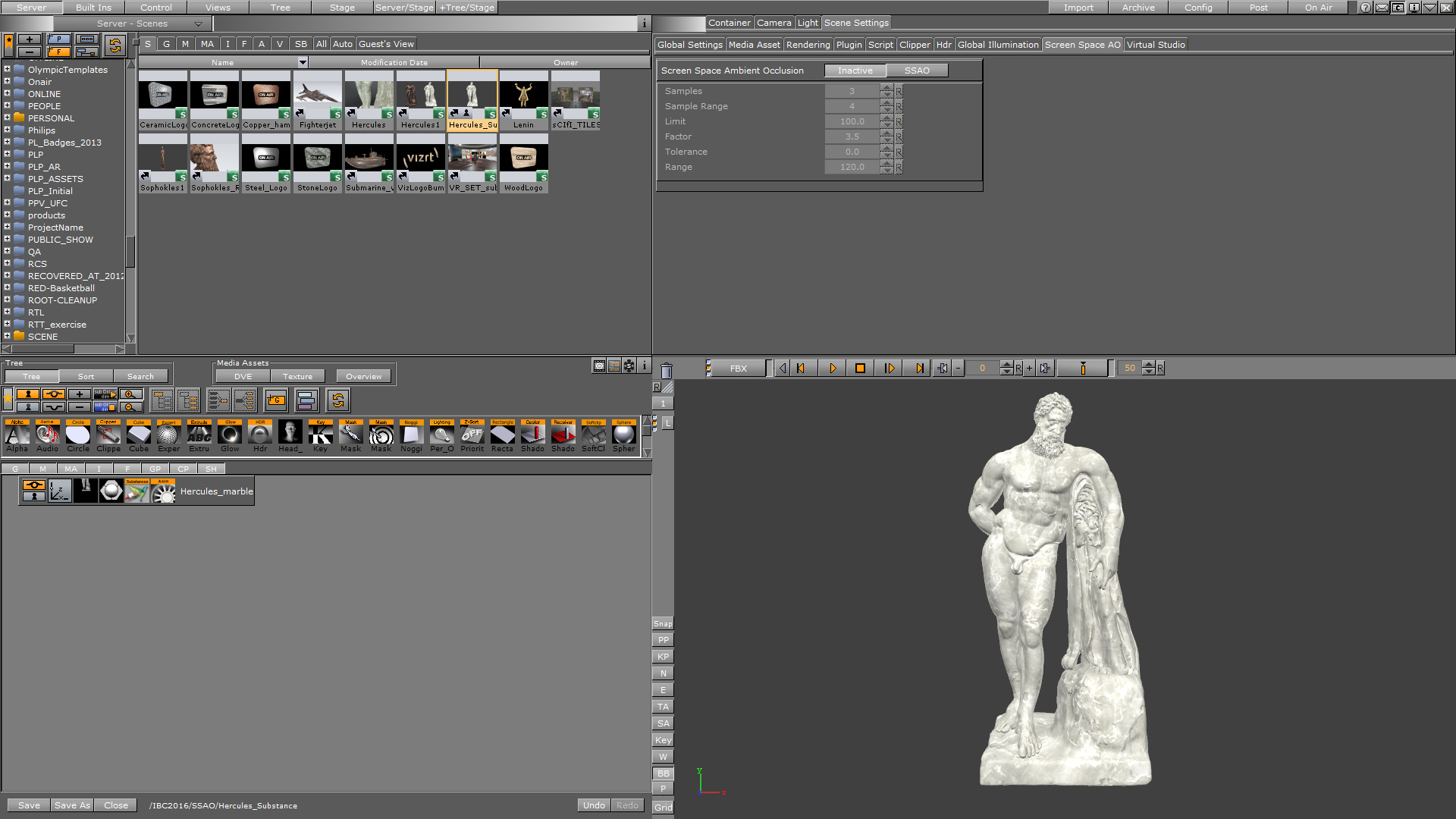Click the timeline frame value field
Screen dimensions: 1456x819
pyautogui.click(x=982, y=368)
